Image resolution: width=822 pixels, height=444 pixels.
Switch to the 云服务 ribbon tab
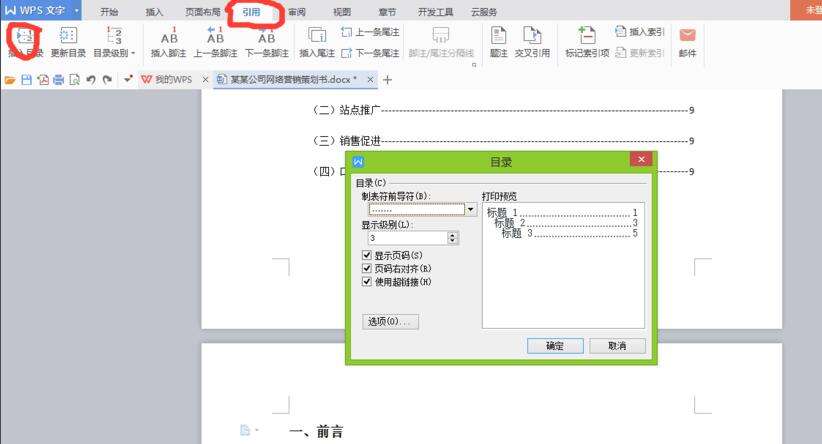point(483,12)
